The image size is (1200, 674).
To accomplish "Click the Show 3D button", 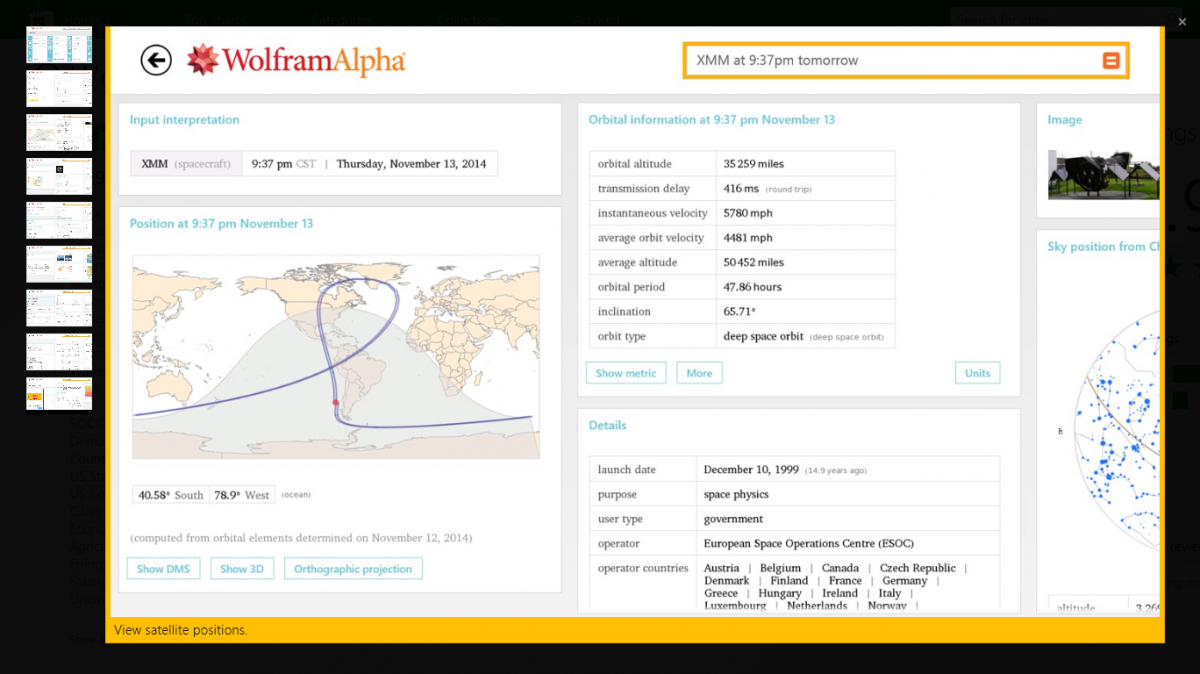I will tap(241, 568).
